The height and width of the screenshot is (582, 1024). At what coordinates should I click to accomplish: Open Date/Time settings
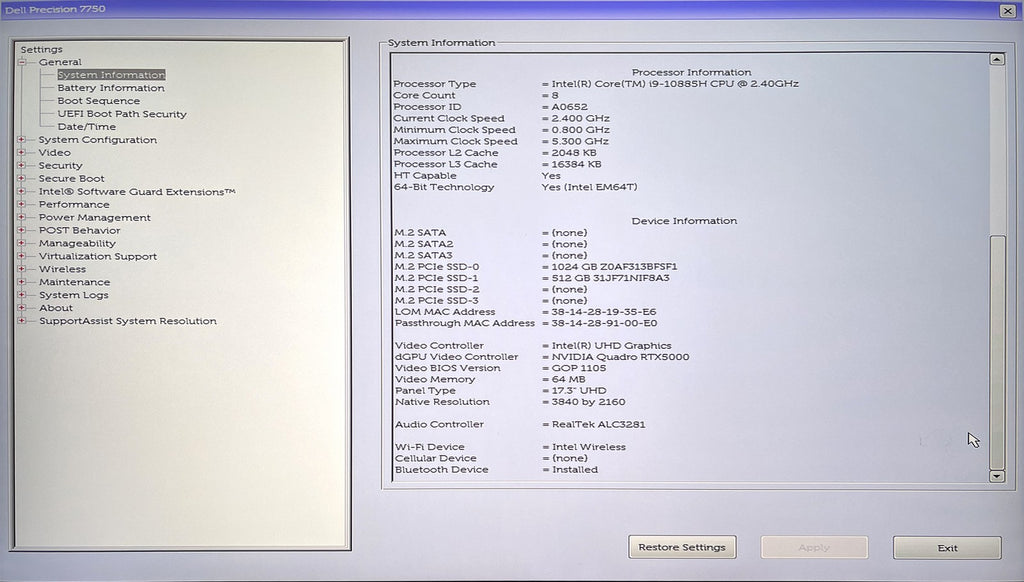(87, 127)
